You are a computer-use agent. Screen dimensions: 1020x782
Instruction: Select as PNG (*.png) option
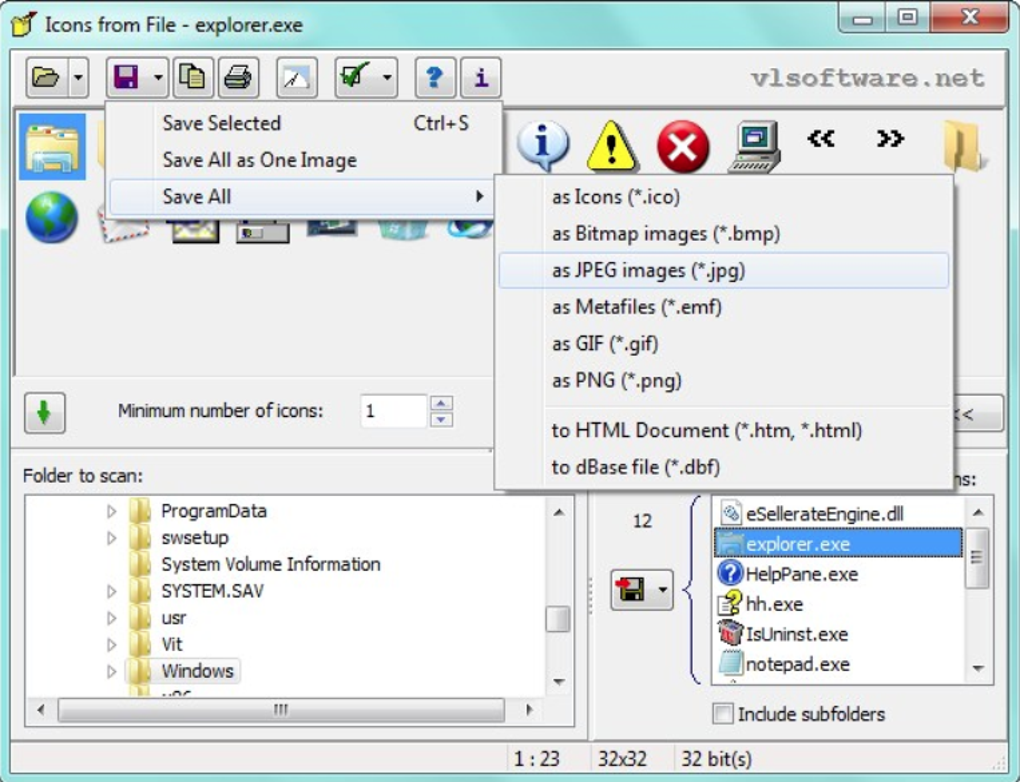click(x=723, y=380)
